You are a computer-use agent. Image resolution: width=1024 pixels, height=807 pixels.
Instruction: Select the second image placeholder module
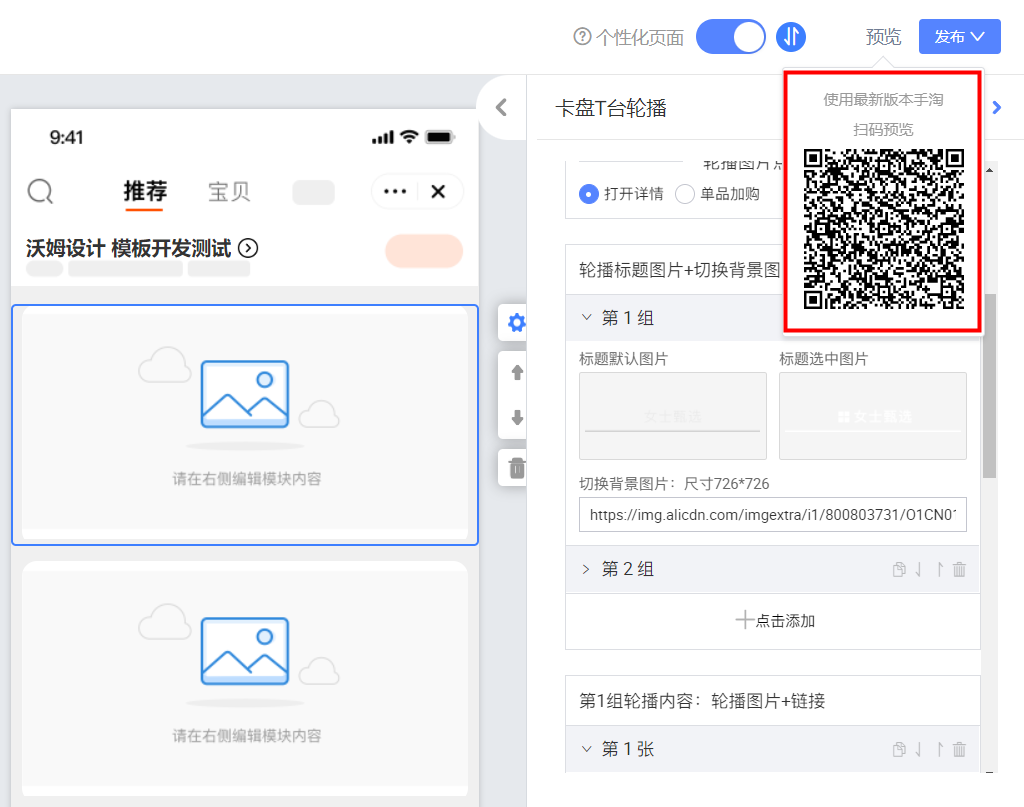click(245, 679)
